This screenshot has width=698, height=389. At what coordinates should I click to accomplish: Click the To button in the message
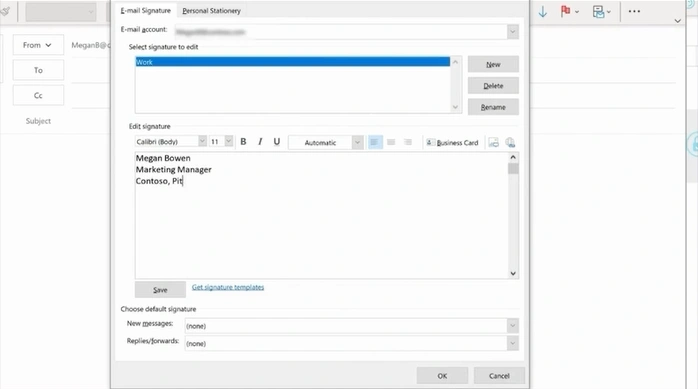pos(38,70)
